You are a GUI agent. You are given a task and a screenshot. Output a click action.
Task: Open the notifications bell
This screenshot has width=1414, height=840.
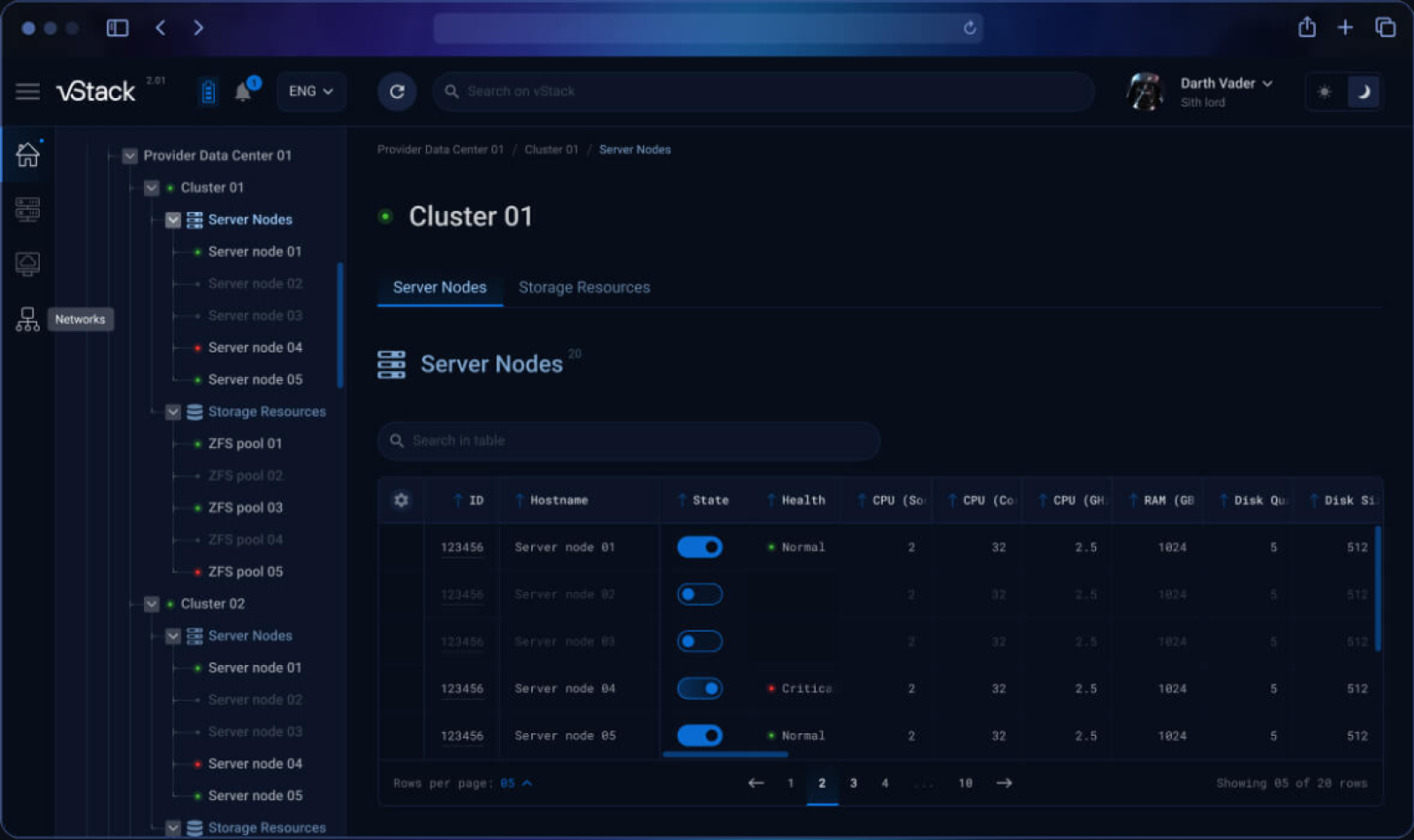tap(243, 91)
